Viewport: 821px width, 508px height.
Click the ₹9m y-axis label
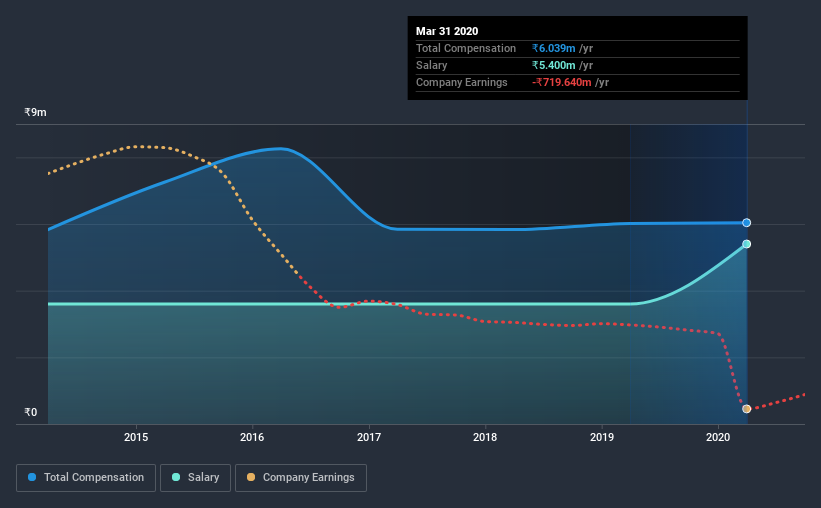(x=36, y=113)
